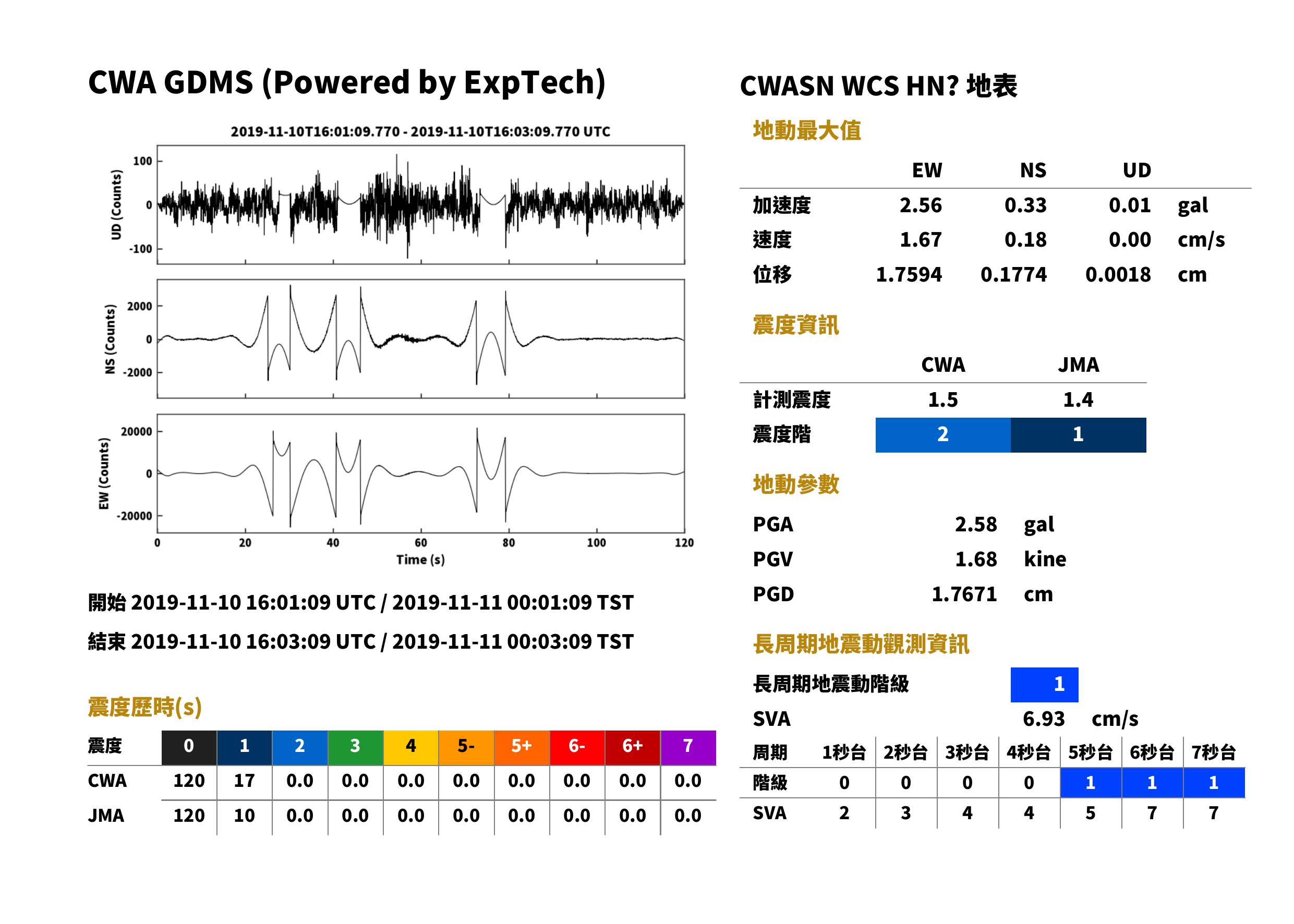Click the CWA intensity level 2 cell
1294x924 pixels.
(943, 435)
